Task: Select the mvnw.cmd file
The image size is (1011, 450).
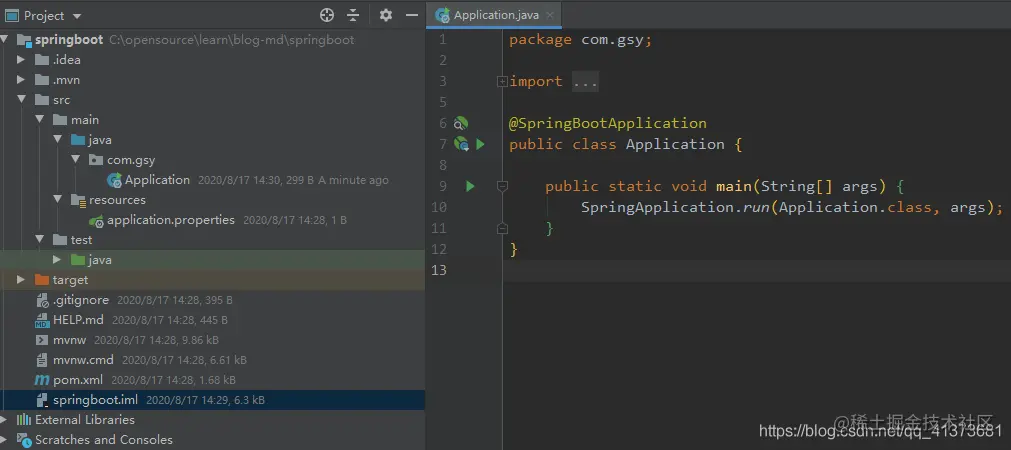Action: click(x=83, y=360)
